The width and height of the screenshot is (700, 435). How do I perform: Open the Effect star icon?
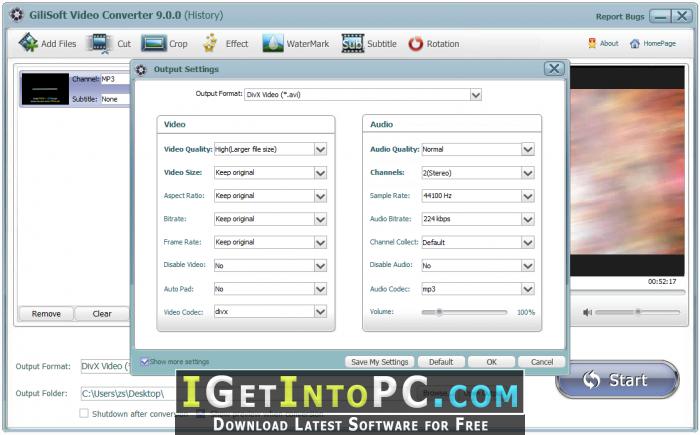pyautogui.click(x=210, y=43)
